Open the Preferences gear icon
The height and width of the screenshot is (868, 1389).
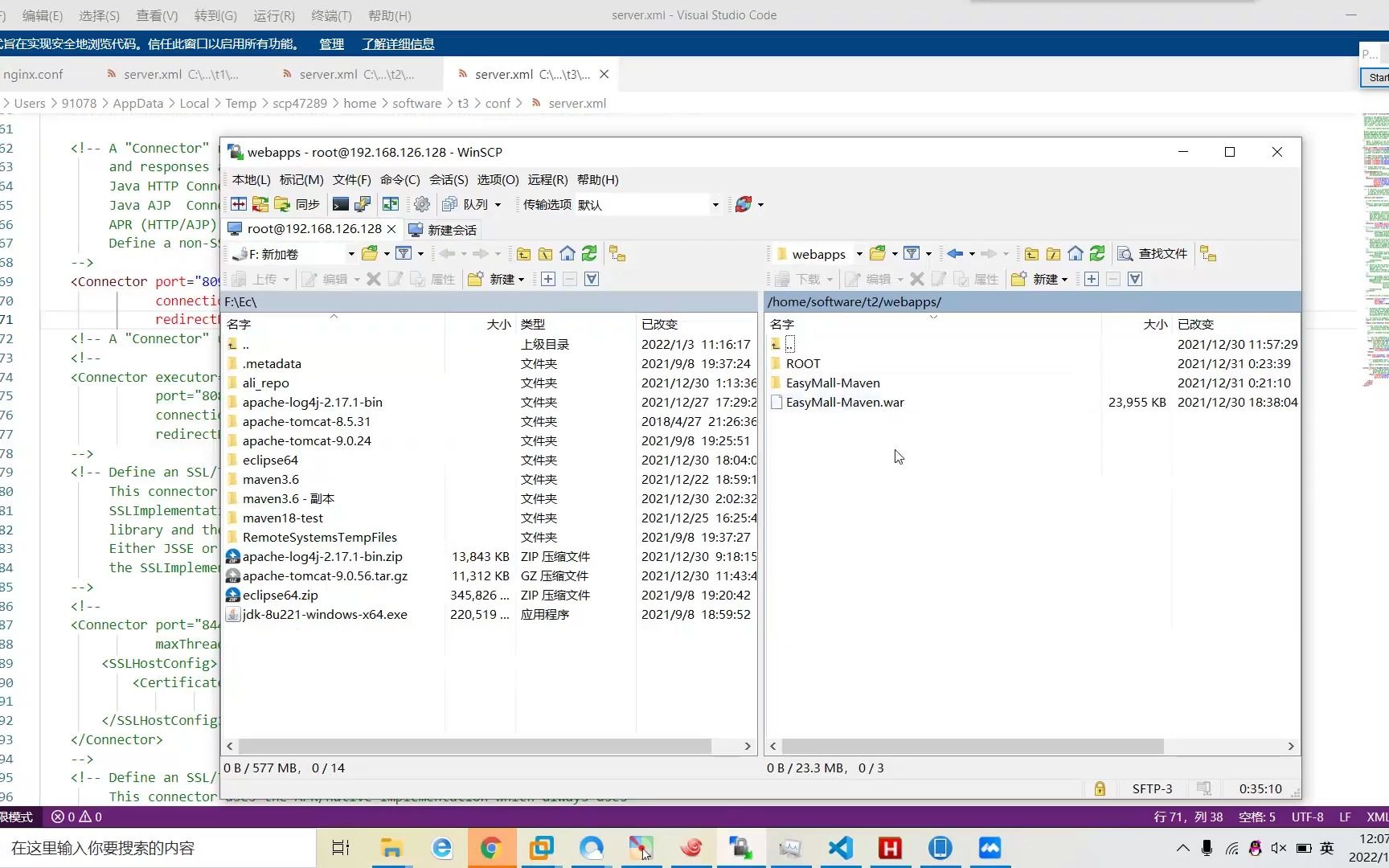tap(422, 204)
